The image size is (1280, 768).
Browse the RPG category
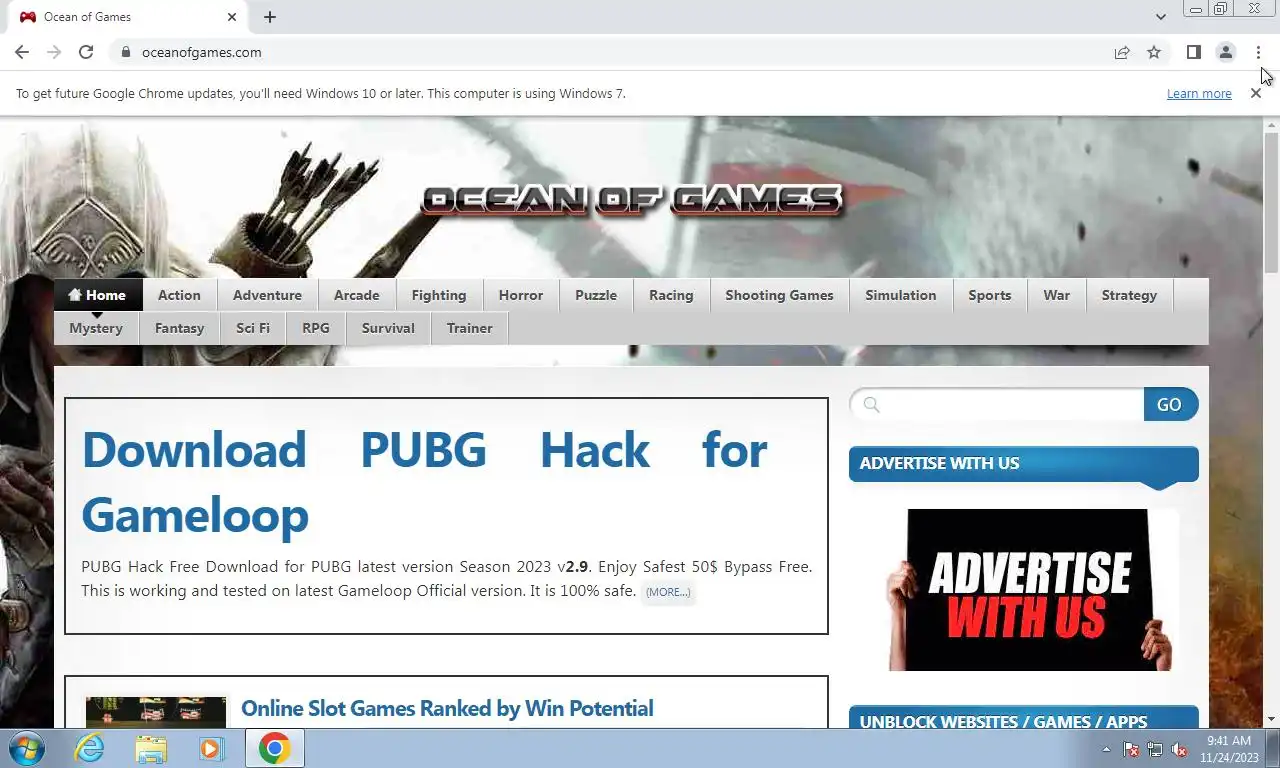[x=316, y=328]
